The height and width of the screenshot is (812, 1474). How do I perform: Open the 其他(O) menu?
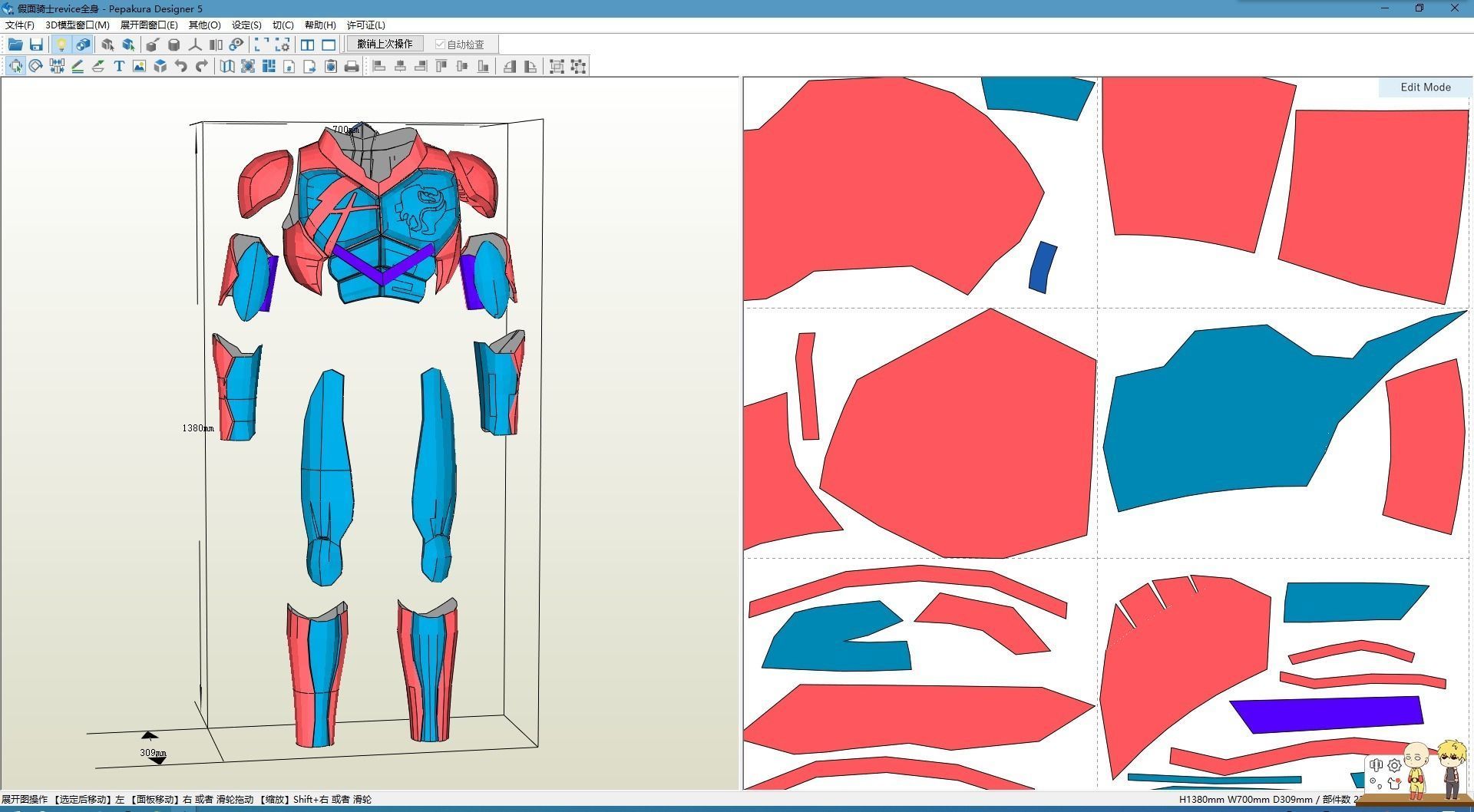point(205,25)
